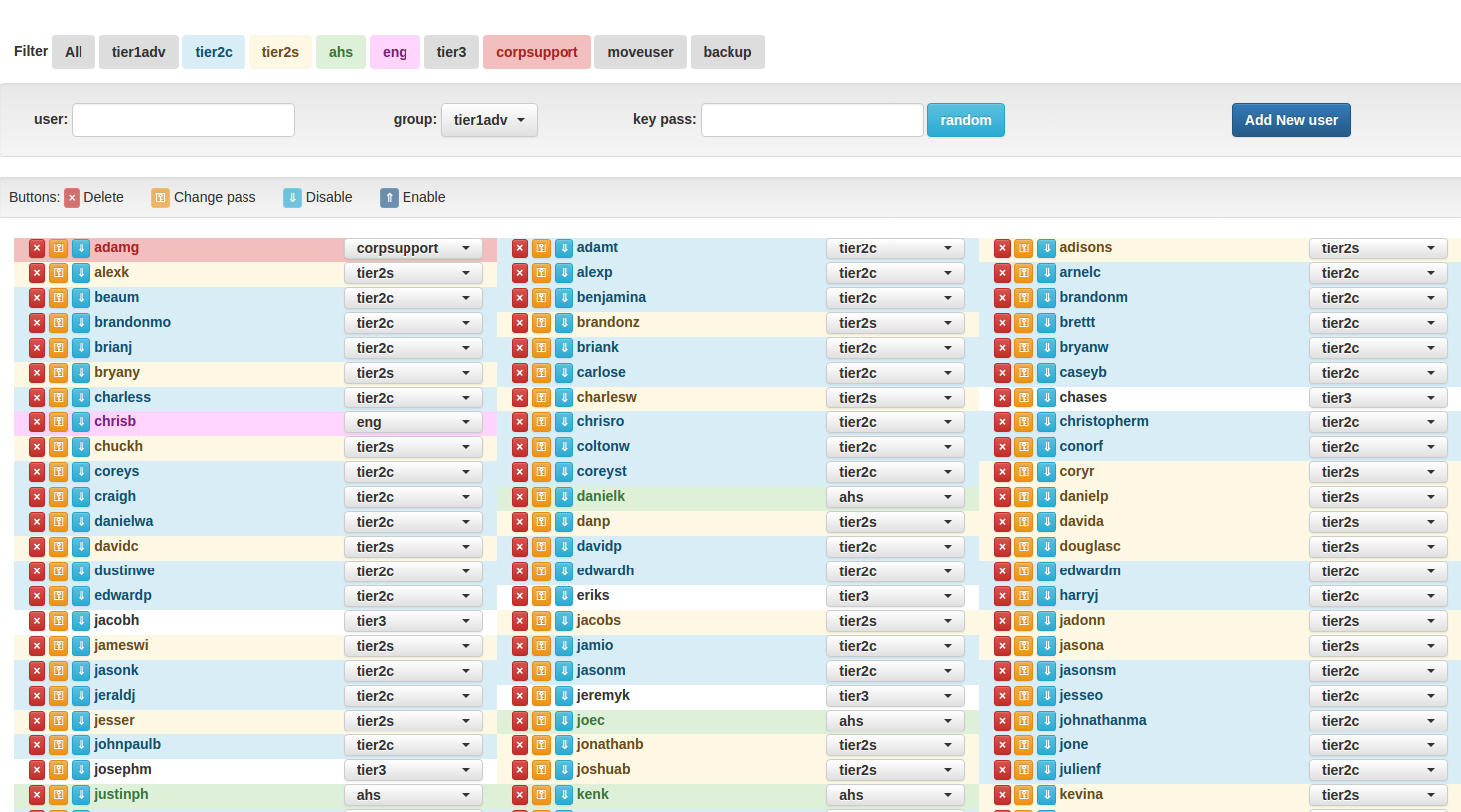
Task: Expand the tier3 dropdown for jeremyk
Action: pos(894,696)
